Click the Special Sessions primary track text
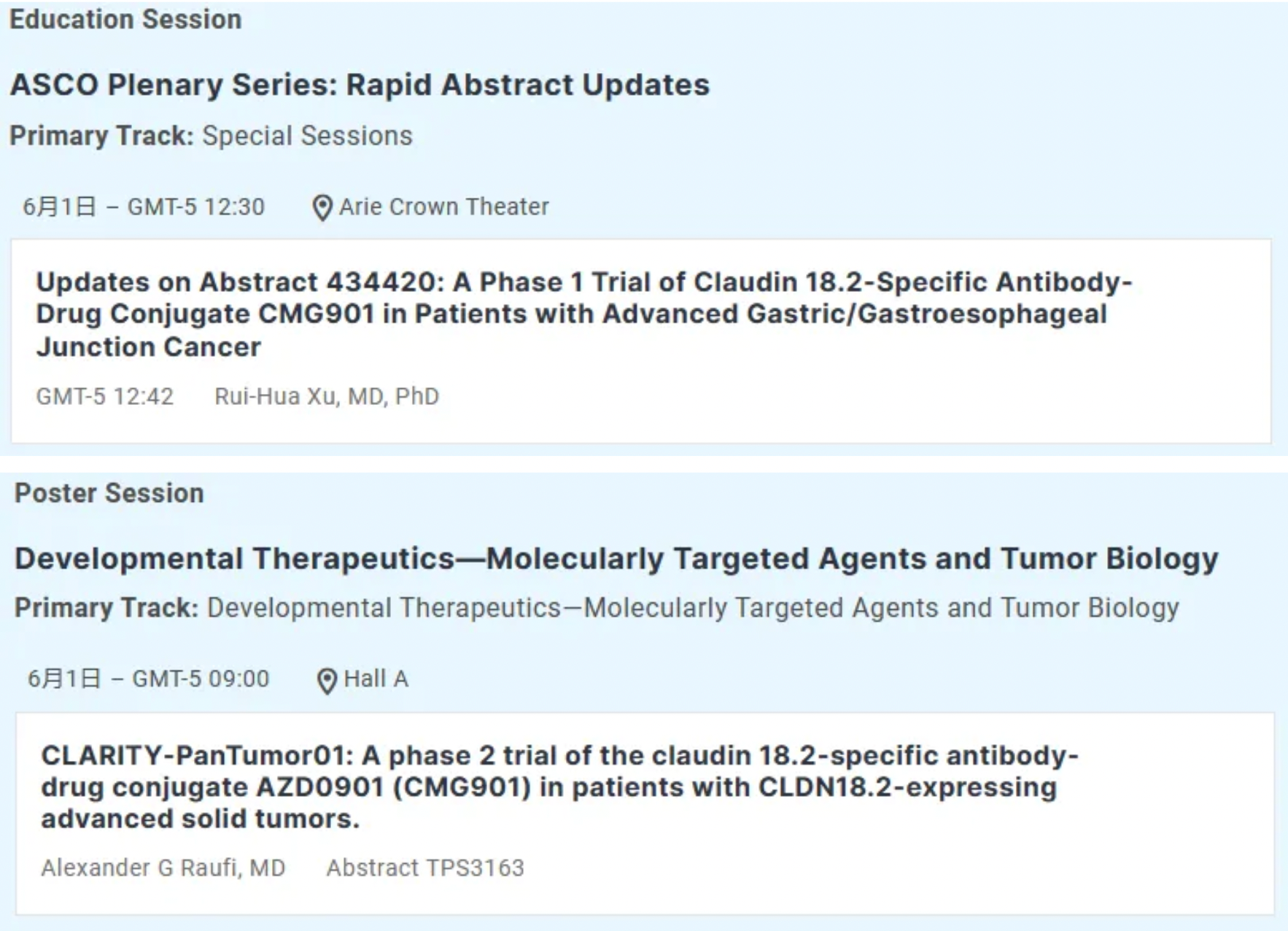 (x=307, y=136)
